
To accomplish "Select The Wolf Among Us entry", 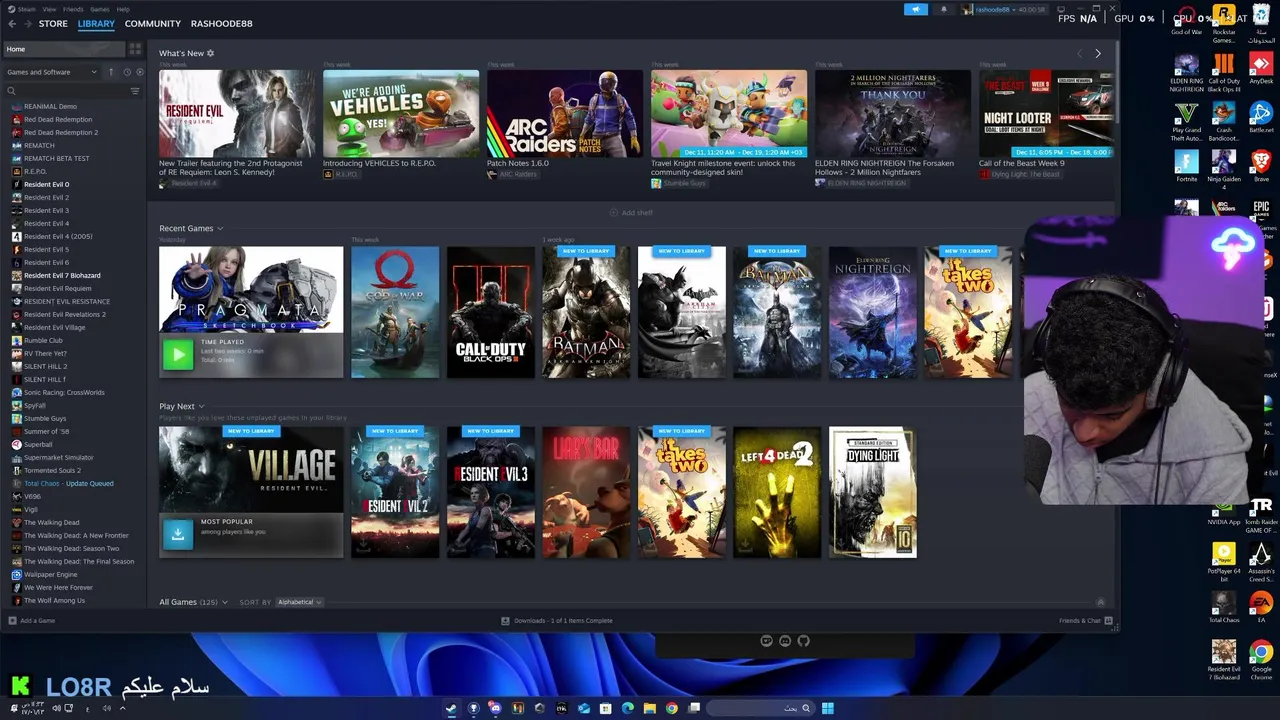I will pyautogui.click(x=54, y=601).
